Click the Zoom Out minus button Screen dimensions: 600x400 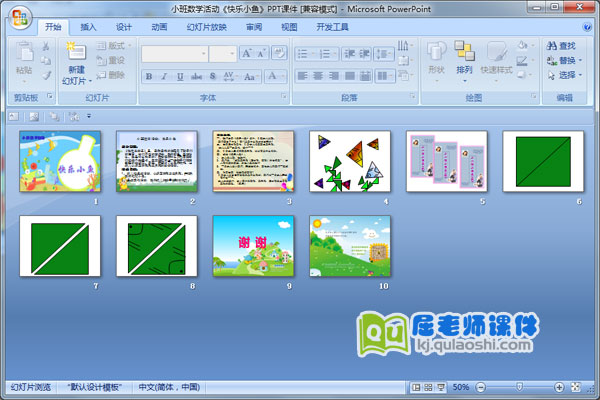click(481, 387)
